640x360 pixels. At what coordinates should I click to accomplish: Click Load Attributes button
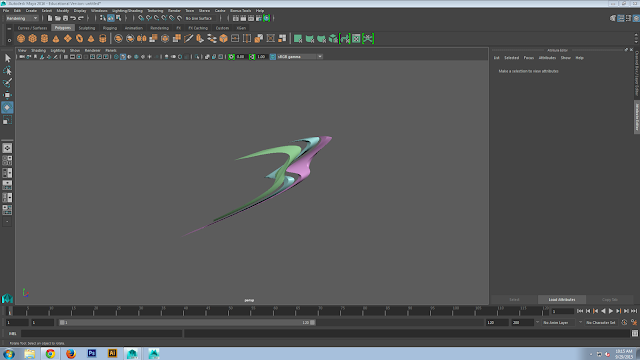(562, 300)
